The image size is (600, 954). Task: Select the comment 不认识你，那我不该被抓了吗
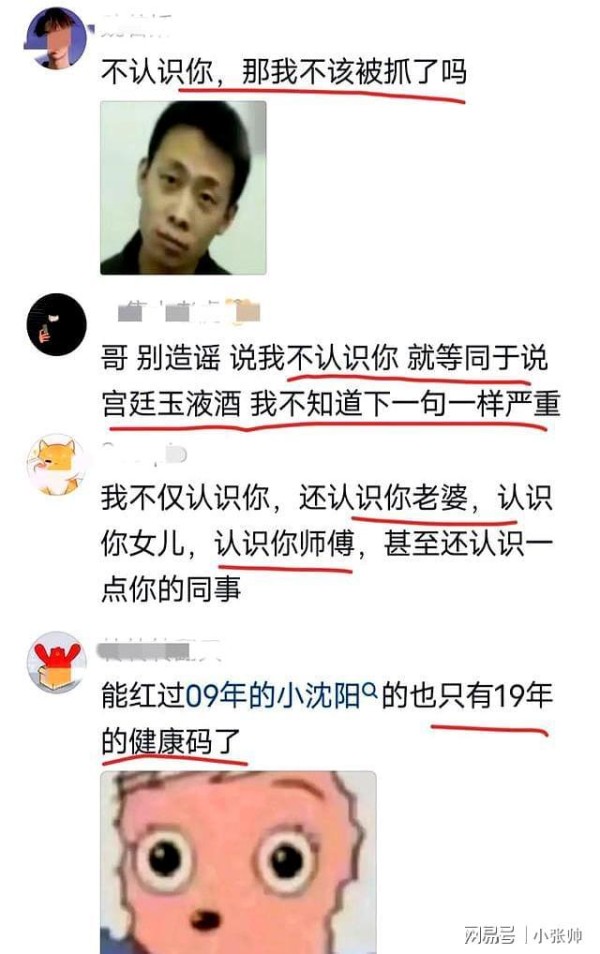284,72
